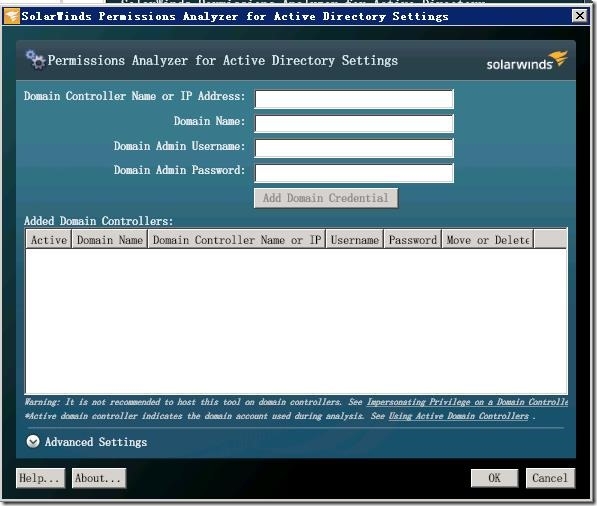Open Impersonating Privilege on a Domain Controller link
Screen dimensions: 597x506
coord(467,402)
